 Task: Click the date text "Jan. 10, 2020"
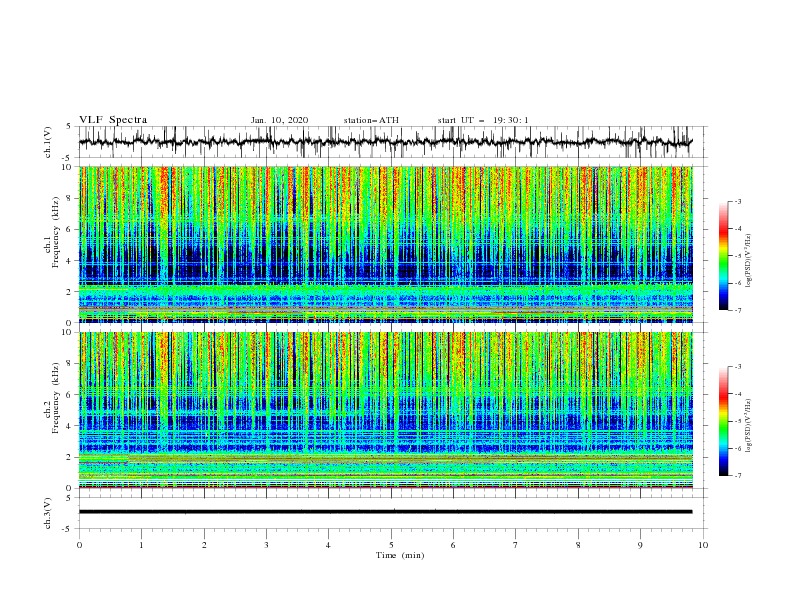click(x=279, y=120)
